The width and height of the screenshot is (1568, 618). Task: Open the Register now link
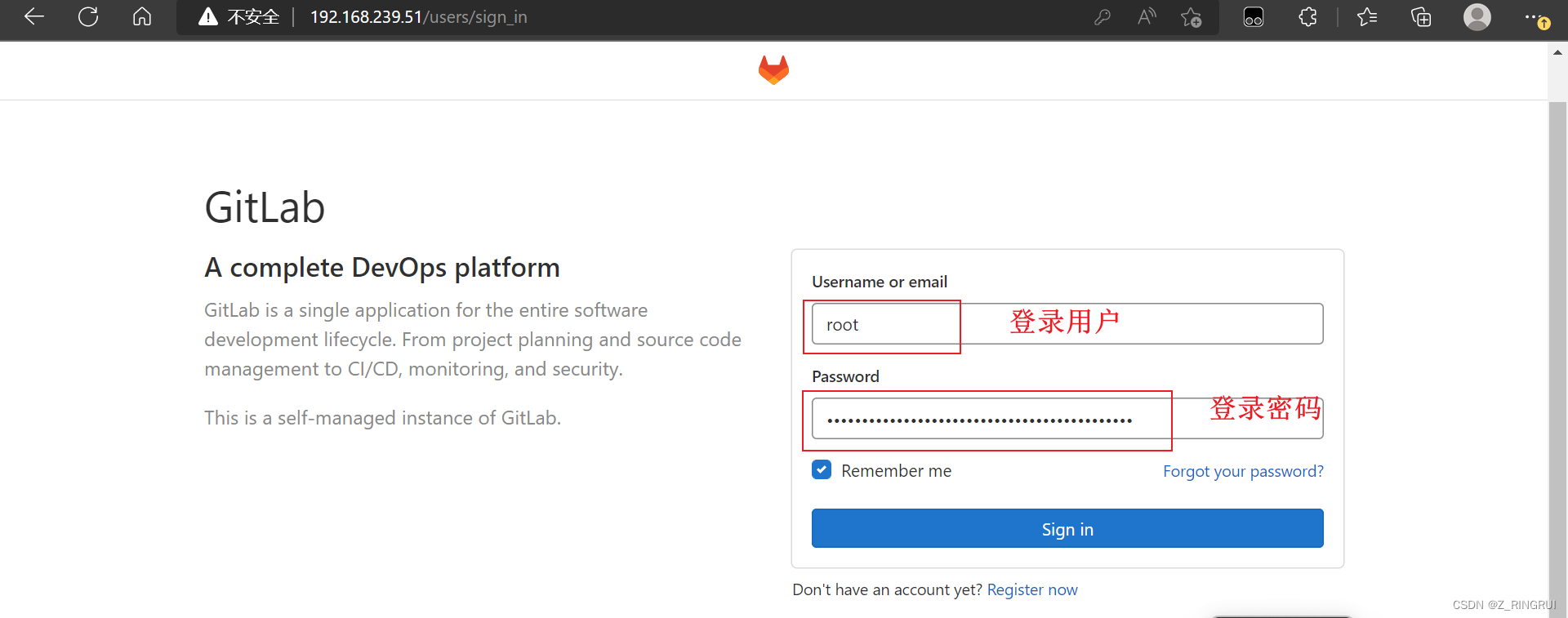click(1032, 589)
